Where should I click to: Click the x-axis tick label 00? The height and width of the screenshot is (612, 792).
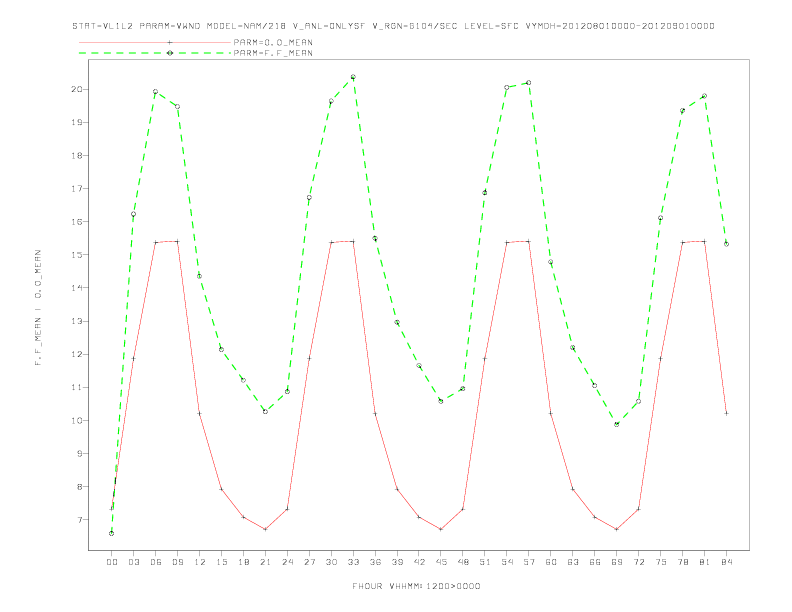(x=112, y=562)
